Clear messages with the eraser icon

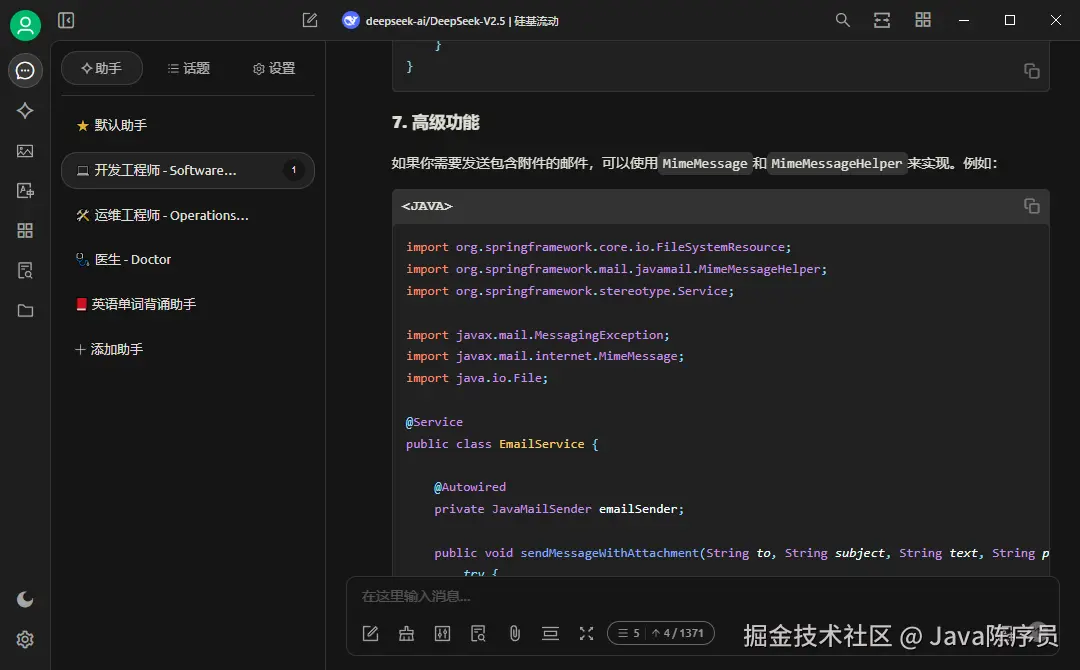[x=406, y=634]
